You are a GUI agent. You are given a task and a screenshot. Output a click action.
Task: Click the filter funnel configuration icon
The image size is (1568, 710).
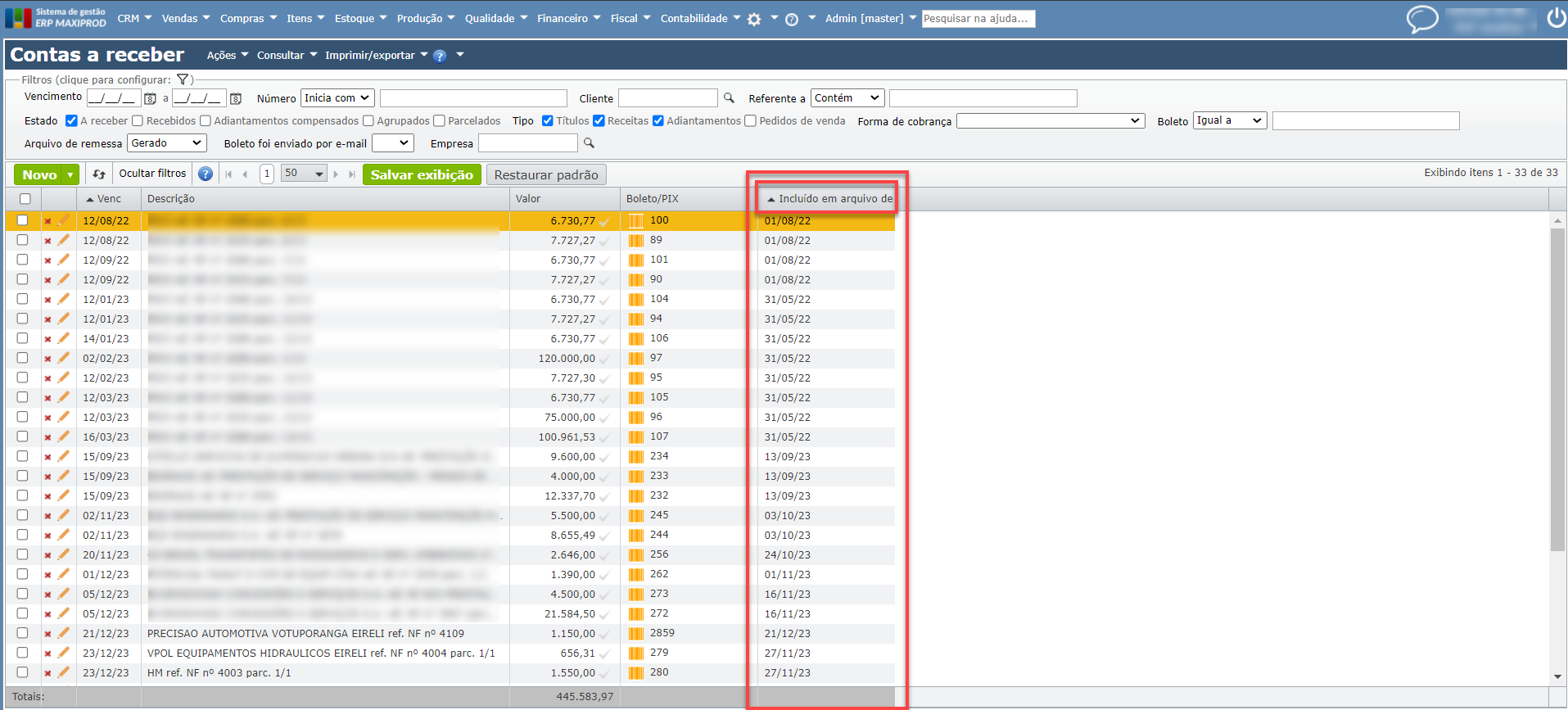point(183,79)
